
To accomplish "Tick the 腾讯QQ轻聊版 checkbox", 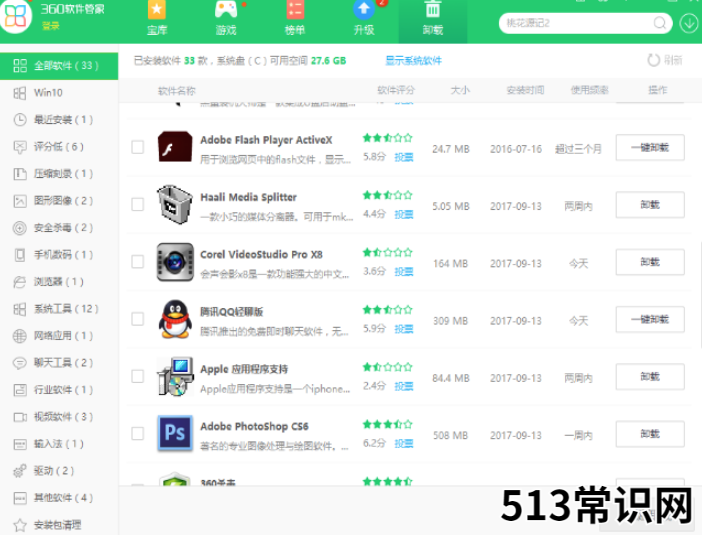I will point(137,319).
